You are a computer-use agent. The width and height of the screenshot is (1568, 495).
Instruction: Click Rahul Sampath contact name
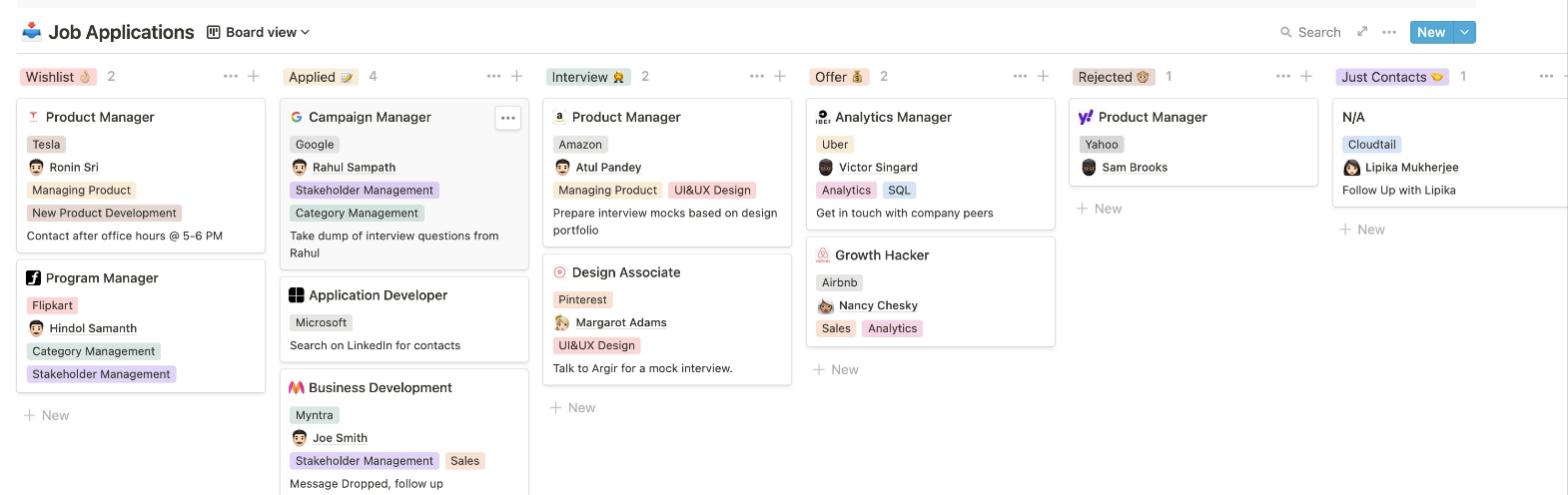(354, 168)
